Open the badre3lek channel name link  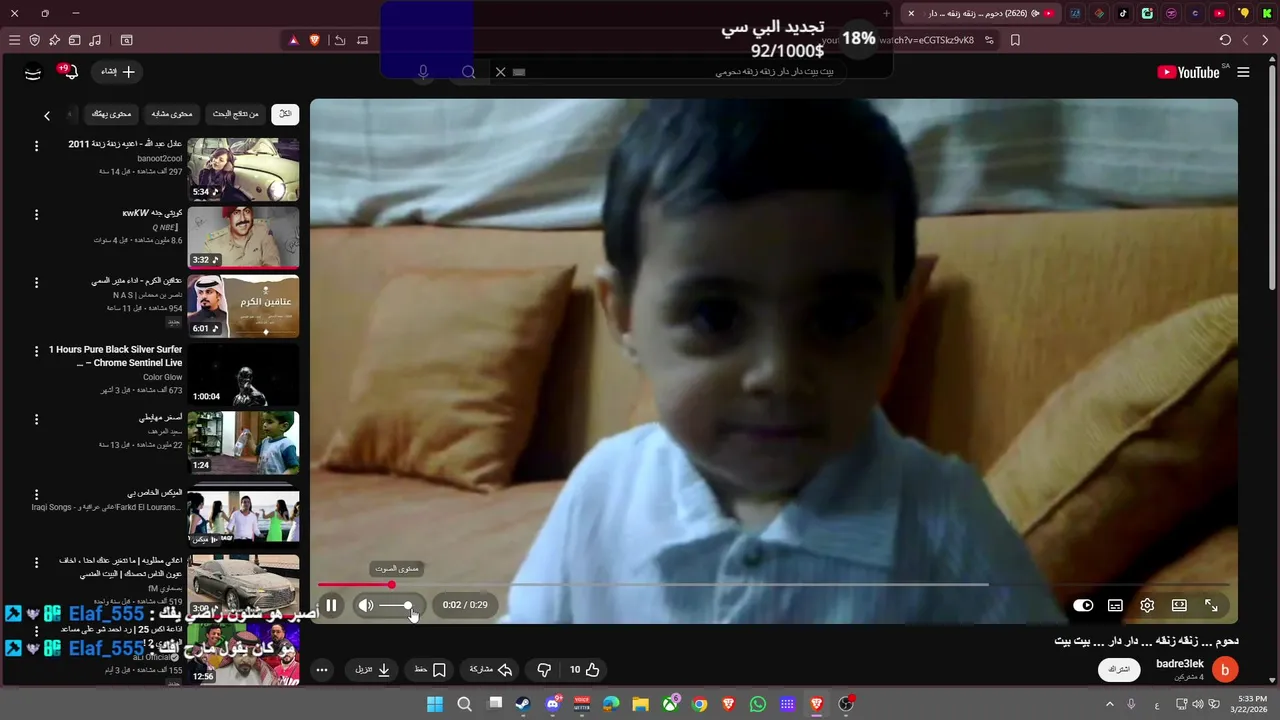pyautogui.click(x=1180, y=664)
